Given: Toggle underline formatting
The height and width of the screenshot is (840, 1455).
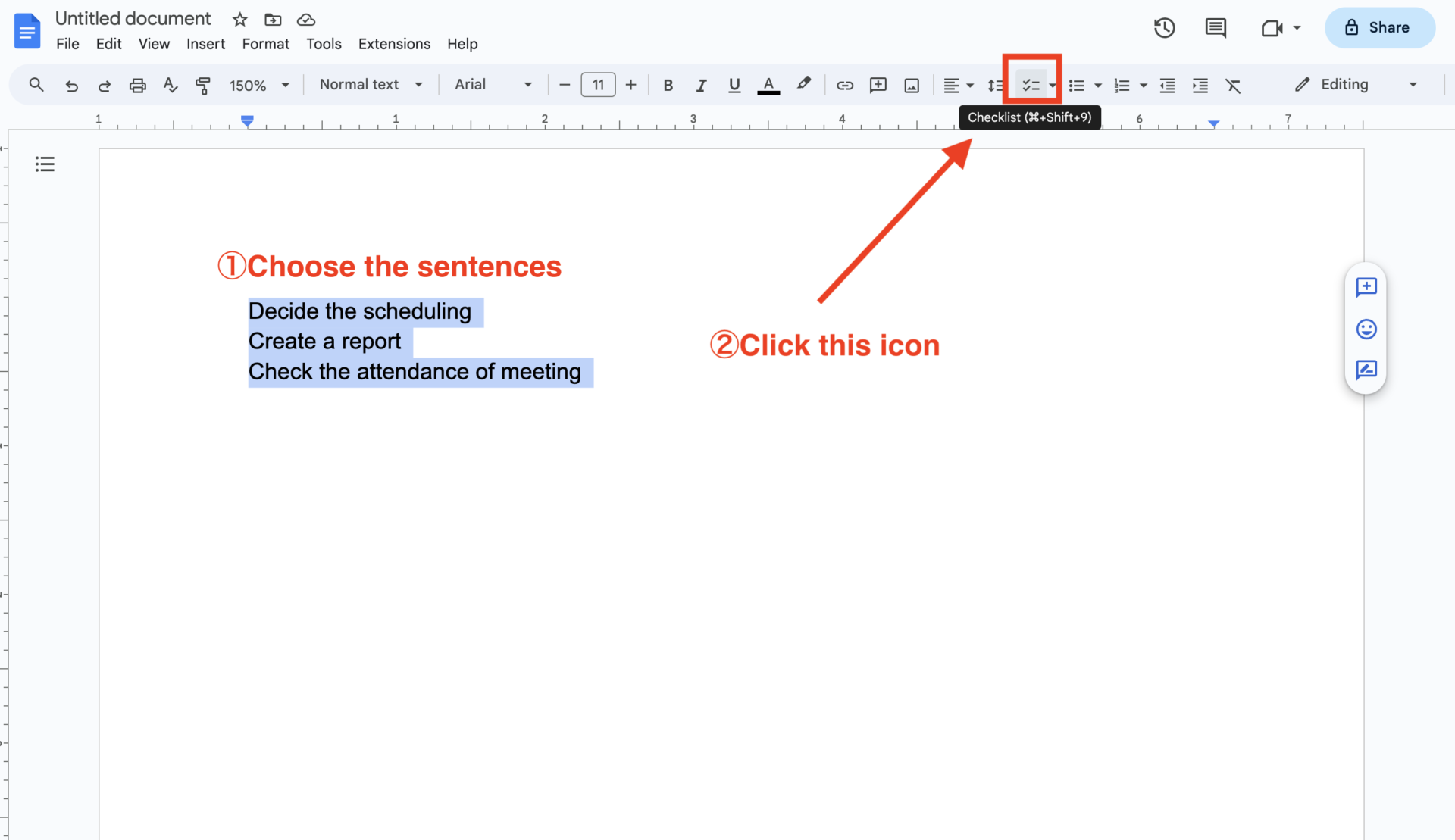Looking at the screenshot, I should pos(734,85).
